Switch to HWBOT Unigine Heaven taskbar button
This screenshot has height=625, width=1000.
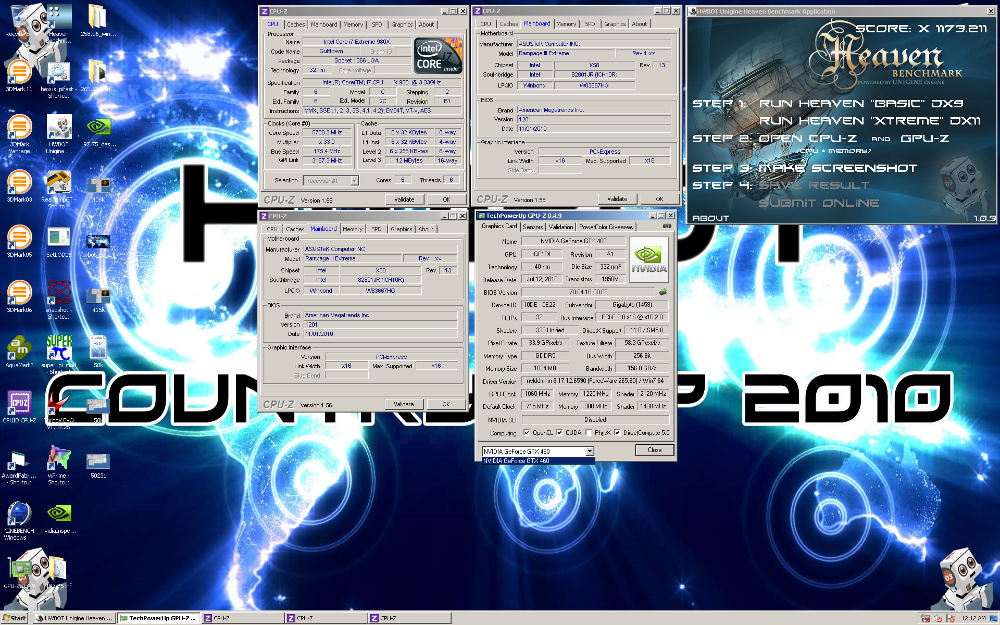click(74, 618)
